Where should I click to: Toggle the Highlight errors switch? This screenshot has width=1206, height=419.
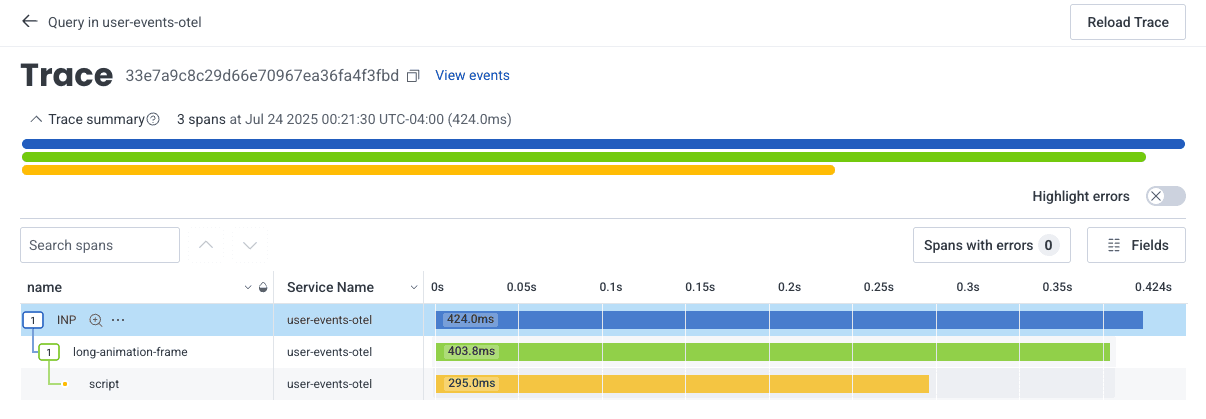1165,196
